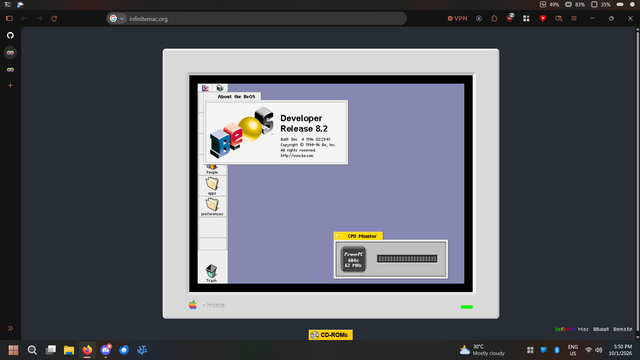Screen dimensions: 640x360
Task: Open the People item in the dock
Action: click(212, 169)
